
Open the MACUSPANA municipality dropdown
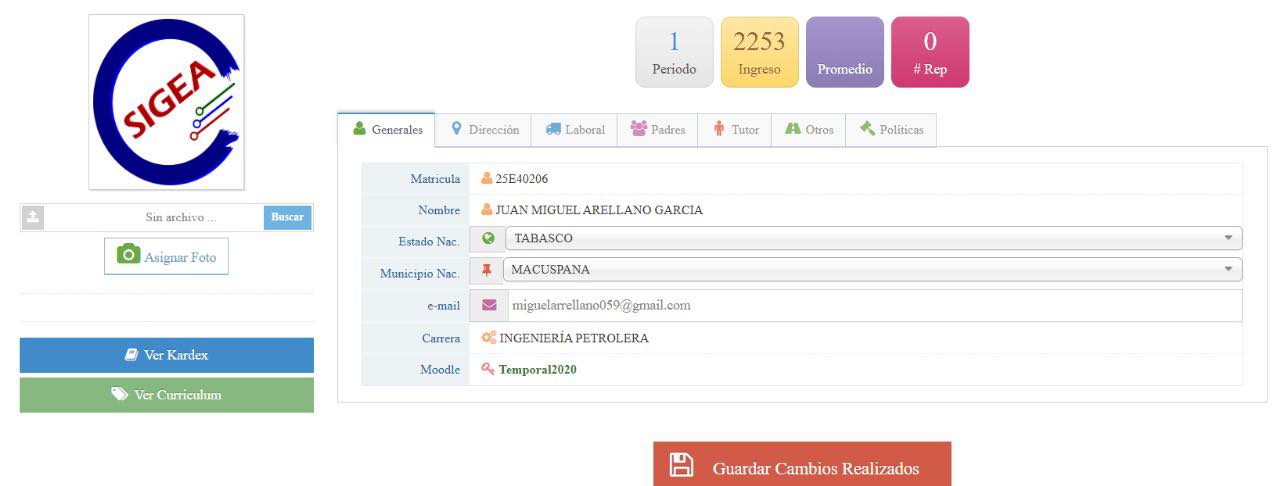point(872,270)
